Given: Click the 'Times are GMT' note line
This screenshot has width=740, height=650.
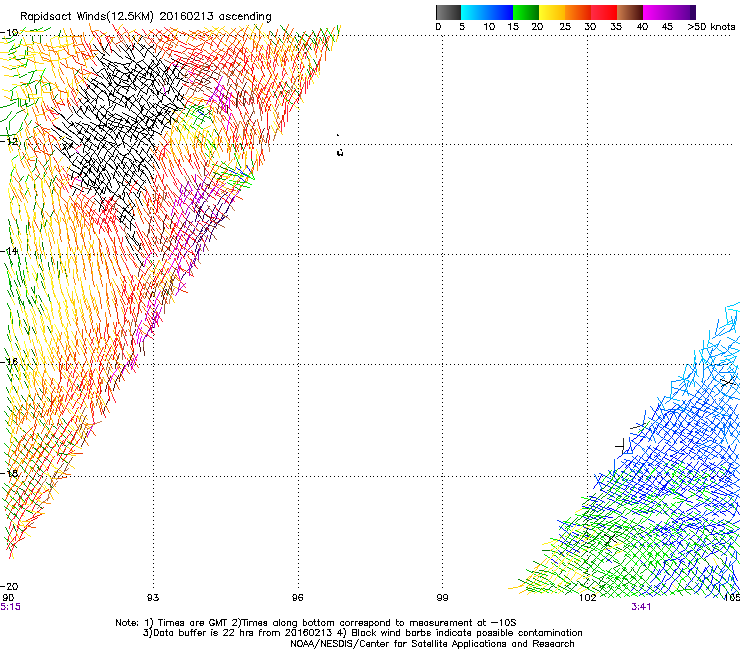Looking at the screenshot, I should point(315,623).
